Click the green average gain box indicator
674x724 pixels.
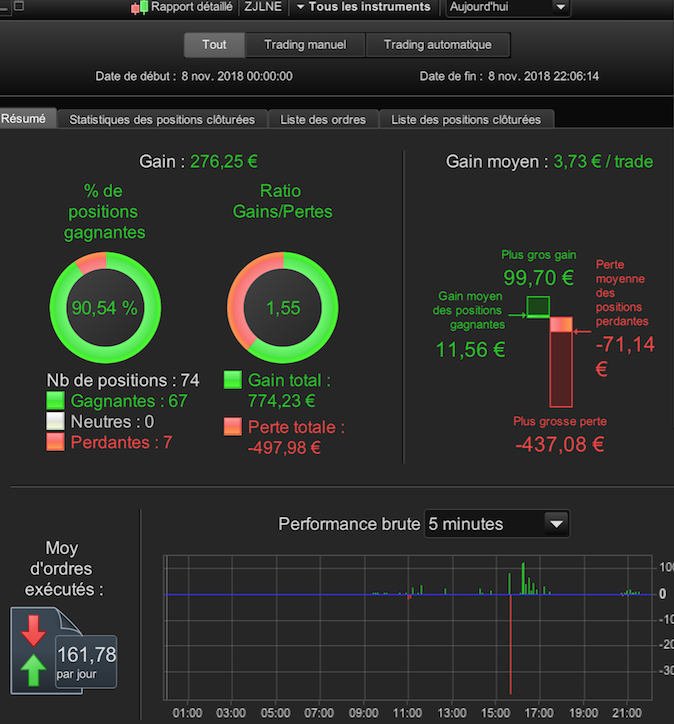pos(538,307)
